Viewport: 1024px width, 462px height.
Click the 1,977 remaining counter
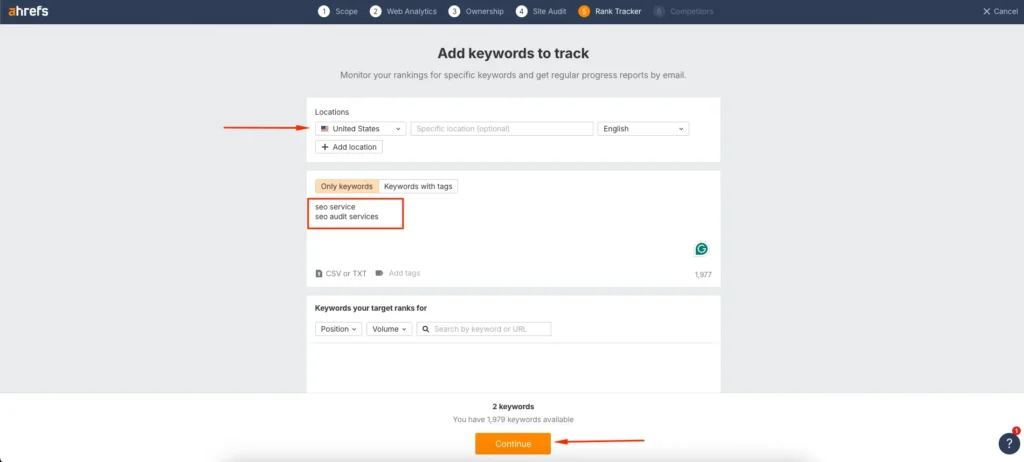click(703, 275)
